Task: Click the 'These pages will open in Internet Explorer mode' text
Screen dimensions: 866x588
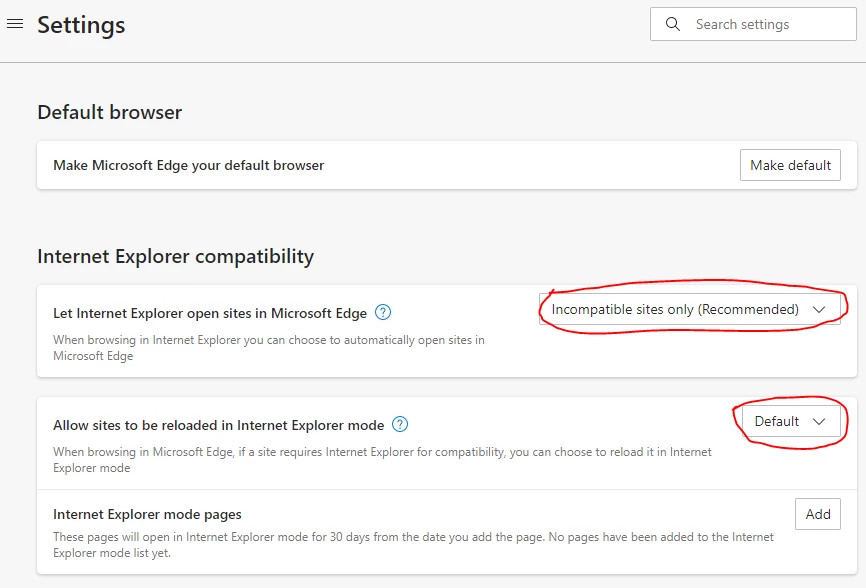Action: (413, 545)
